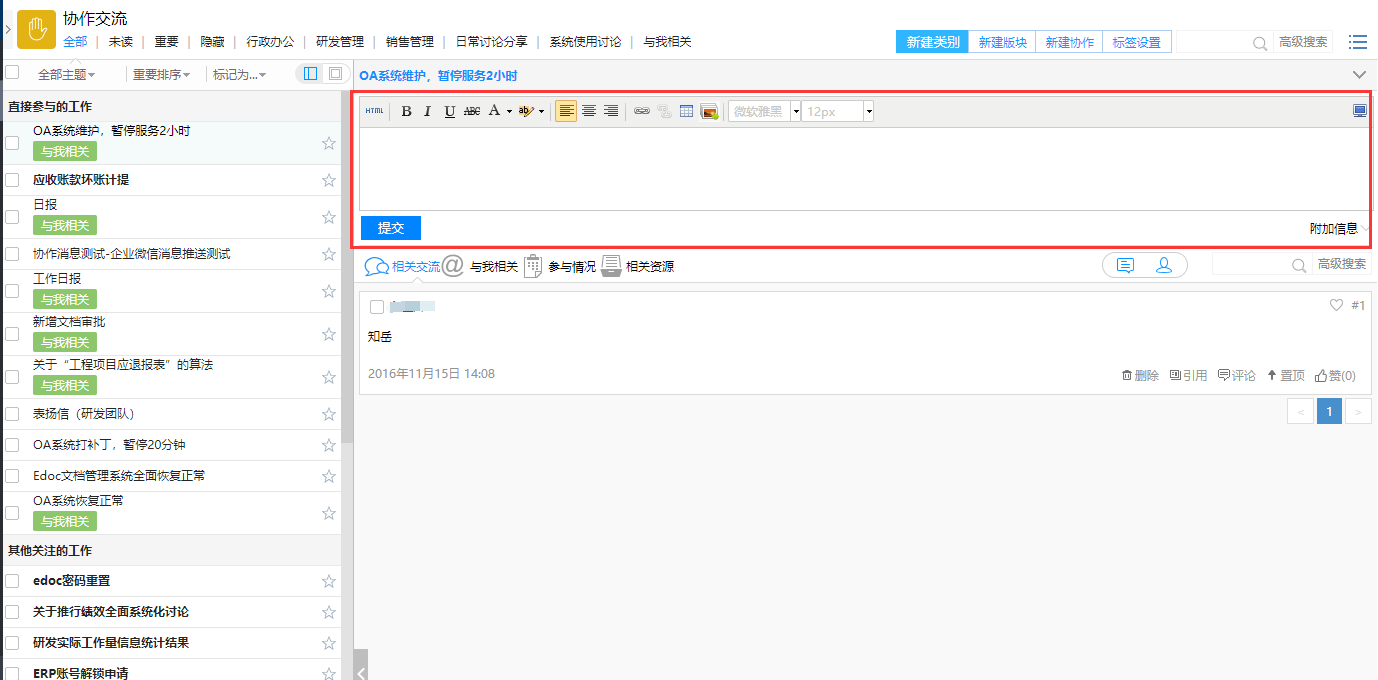
Task: Open the 全部主题 filter dropdown
Action: tap(66, 74)
